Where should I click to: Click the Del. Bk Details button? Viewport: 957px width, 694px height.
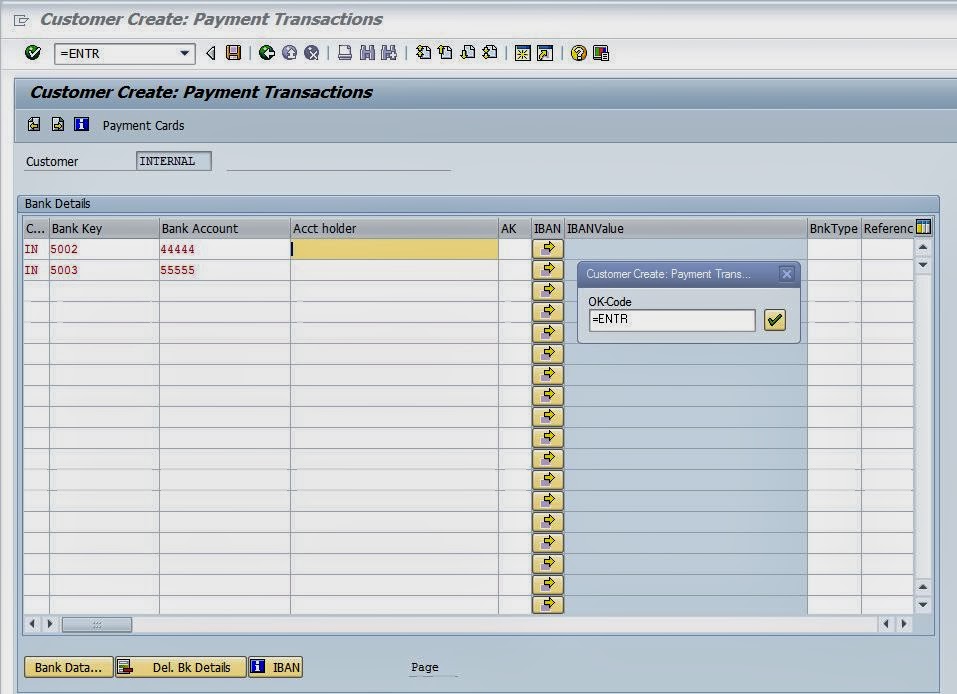coord(181,668)
